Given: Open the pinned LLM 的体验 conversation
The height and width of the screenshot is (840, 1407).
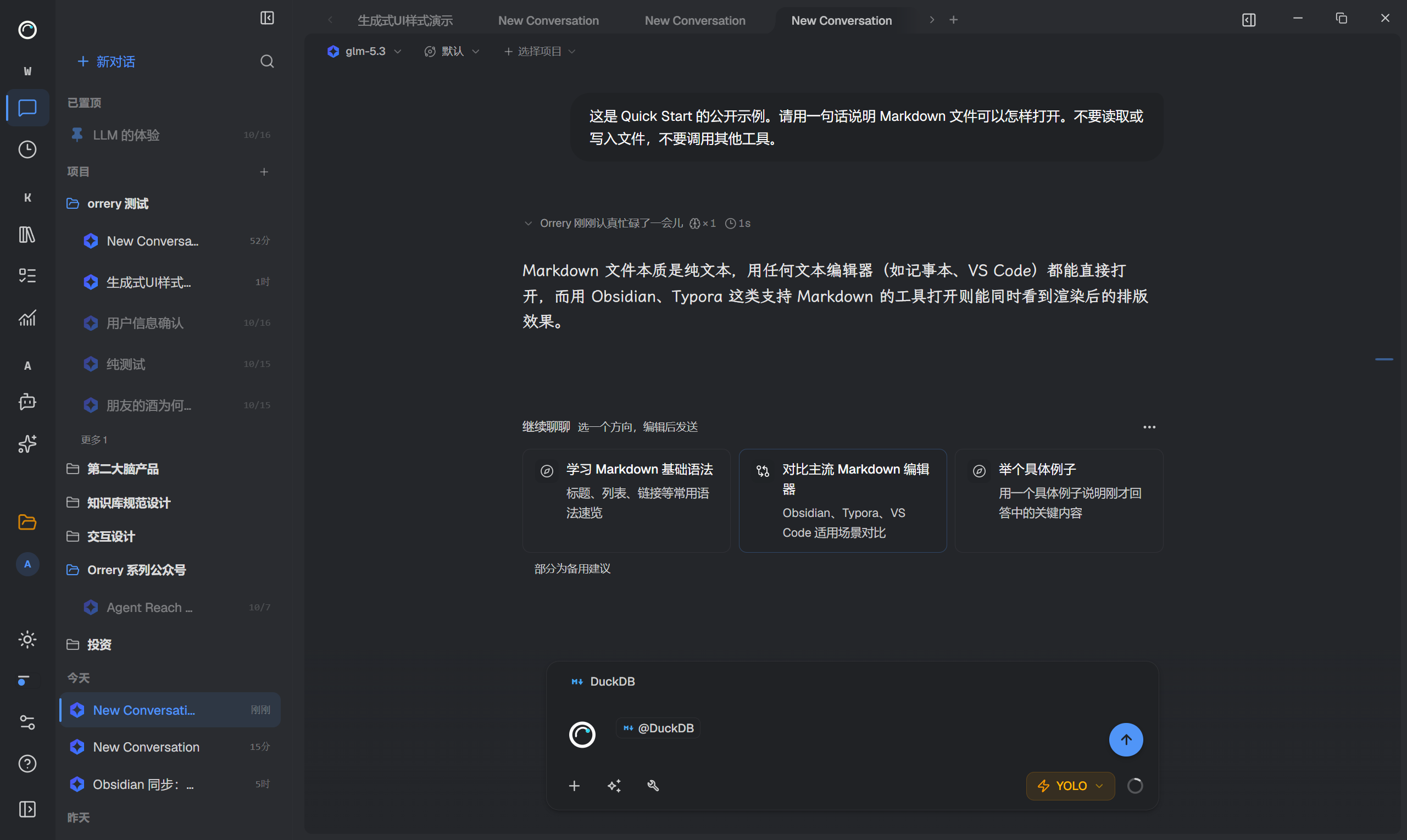Looking at the screenshot, I should click(170, 135).
